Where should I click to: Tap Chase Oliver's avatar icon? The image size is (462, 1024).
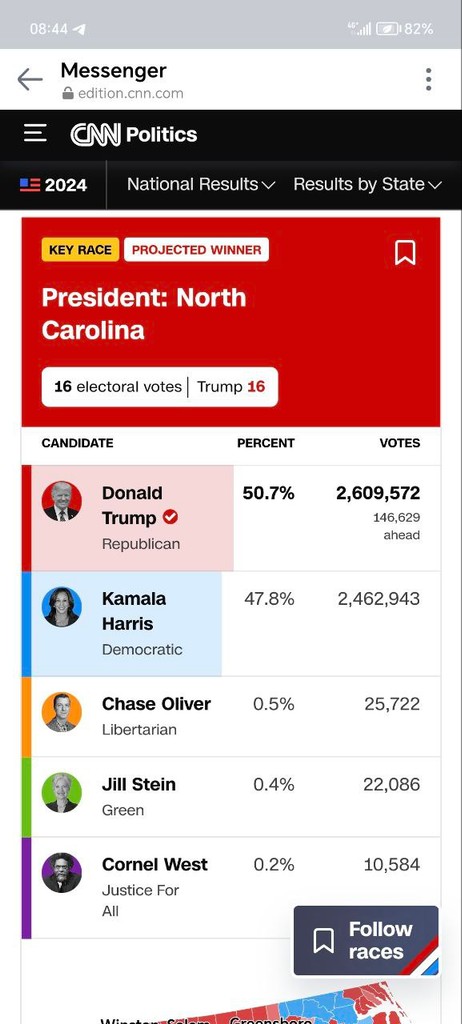[x=62, y=712]
